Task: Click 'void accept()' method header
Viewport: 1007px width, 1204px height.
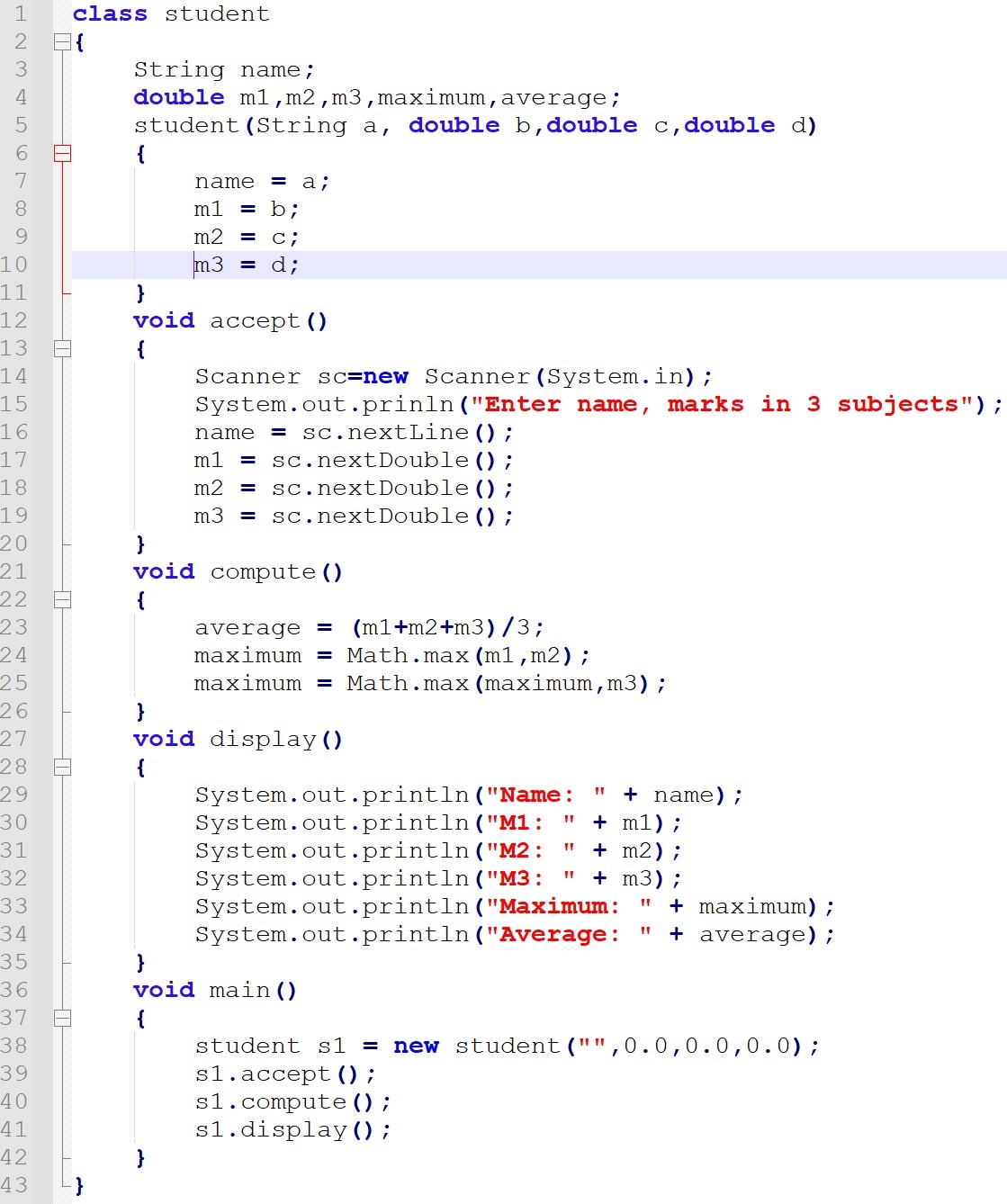Action: point(230,320)
